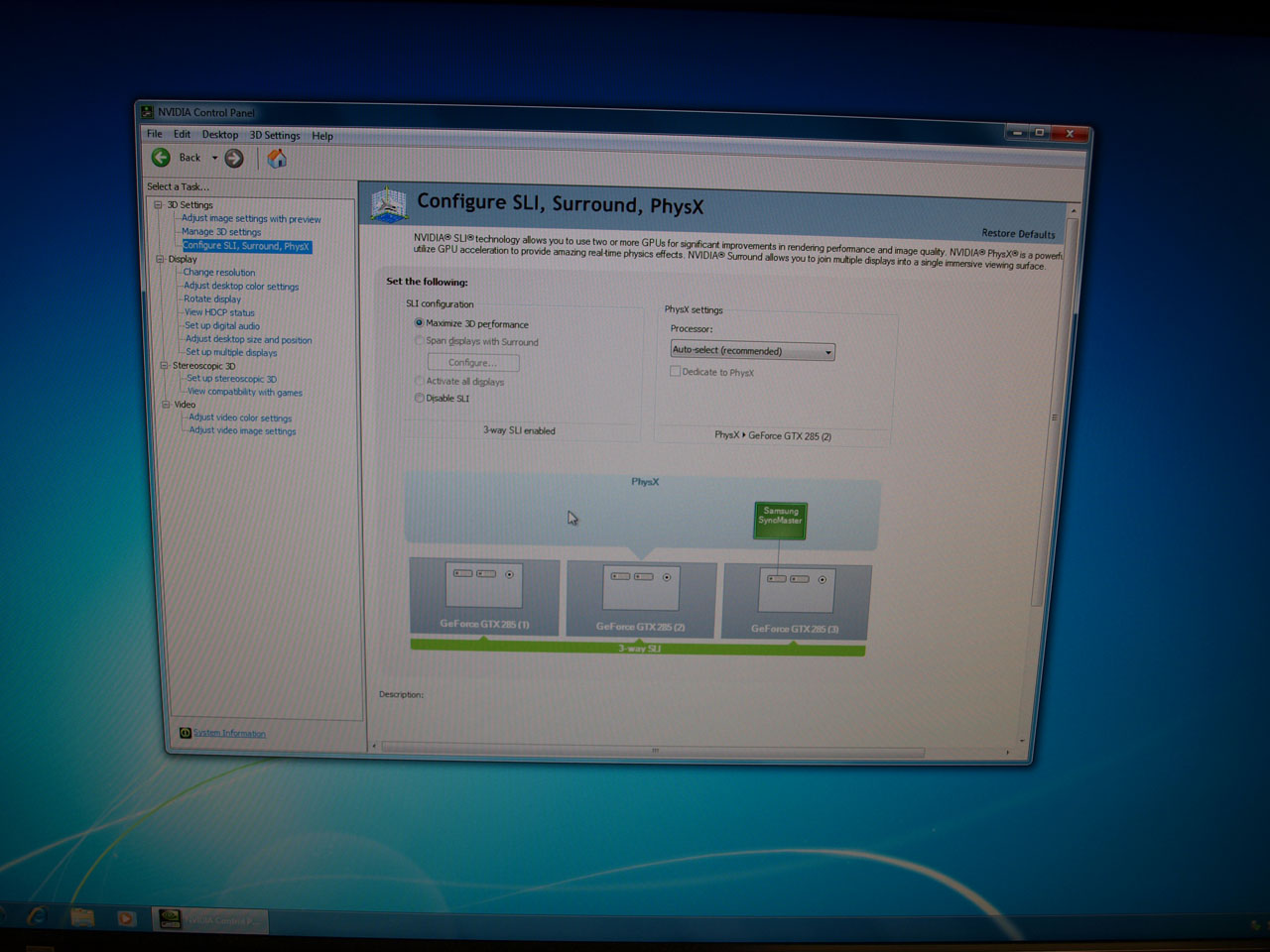Open the 3D Settings menu
The width and height of the screenshot is (1270, 952).
click(275, 135)
